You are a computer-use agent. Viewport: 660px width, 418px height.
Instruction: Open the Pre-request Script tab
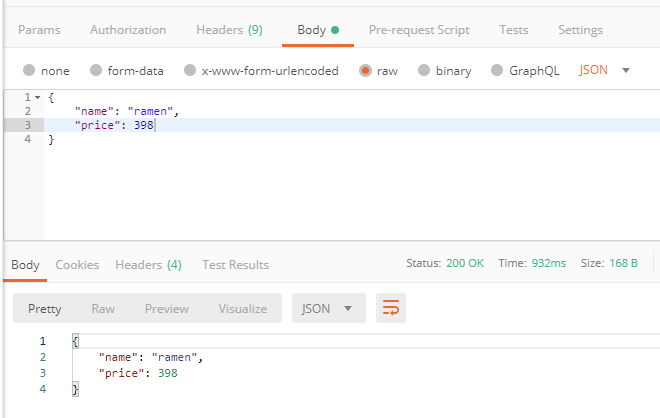(419, 30)
